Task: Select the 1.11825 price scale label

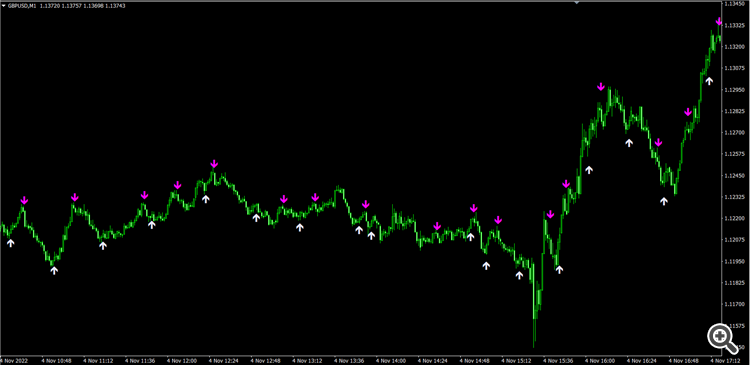Action: pyautogui.click(x=735, y=283)
